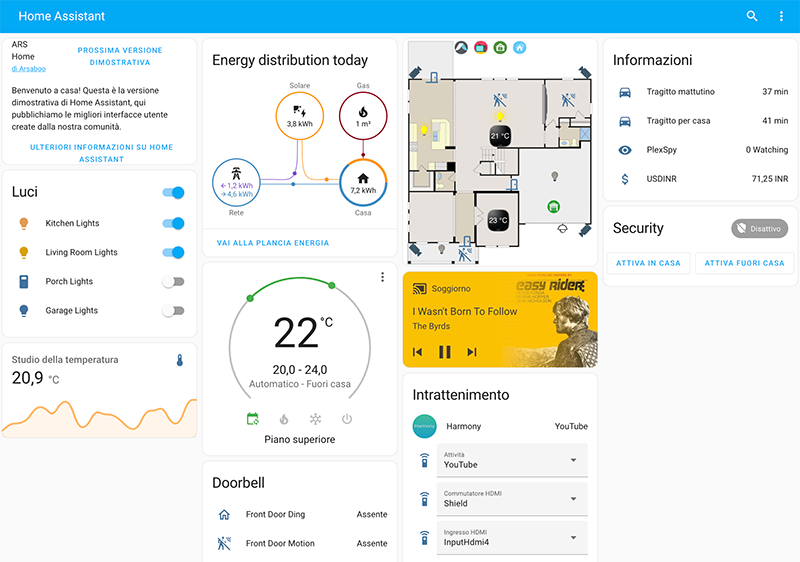Follow the 'di Arsaboo' link

[x=29, y=69]
